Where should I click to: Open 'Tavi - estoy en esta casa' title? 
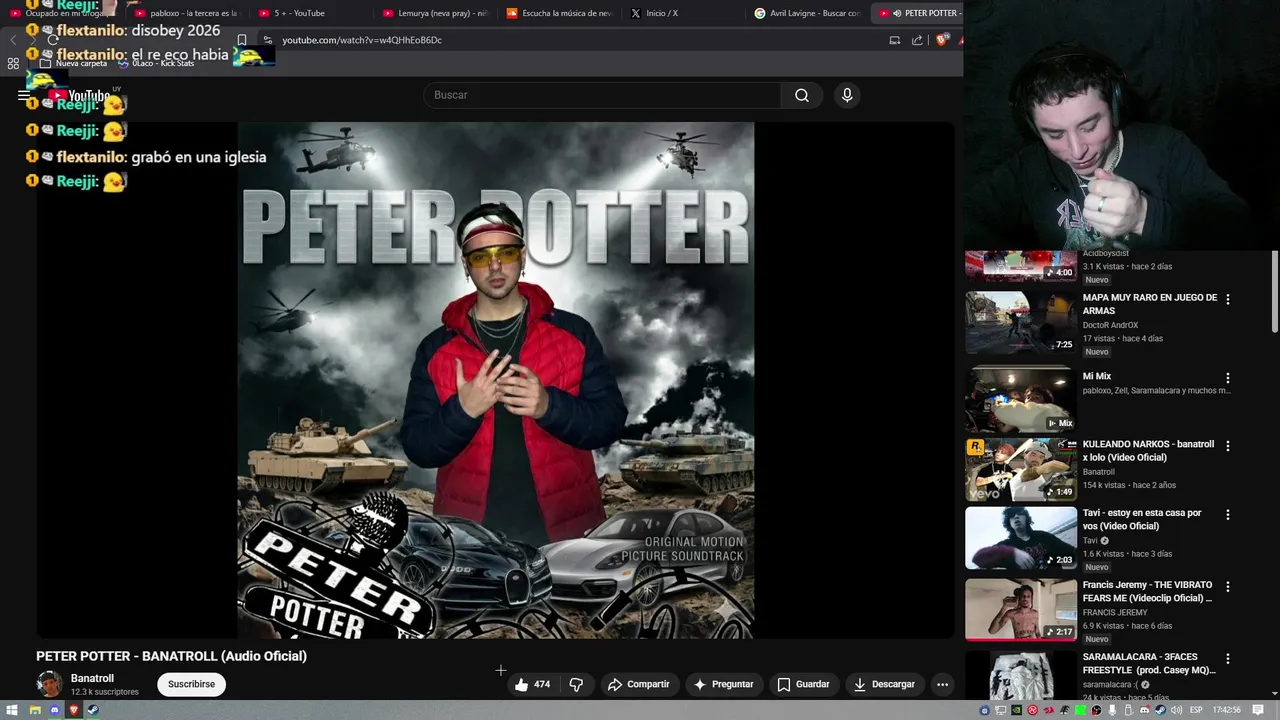click(1142, 519)
